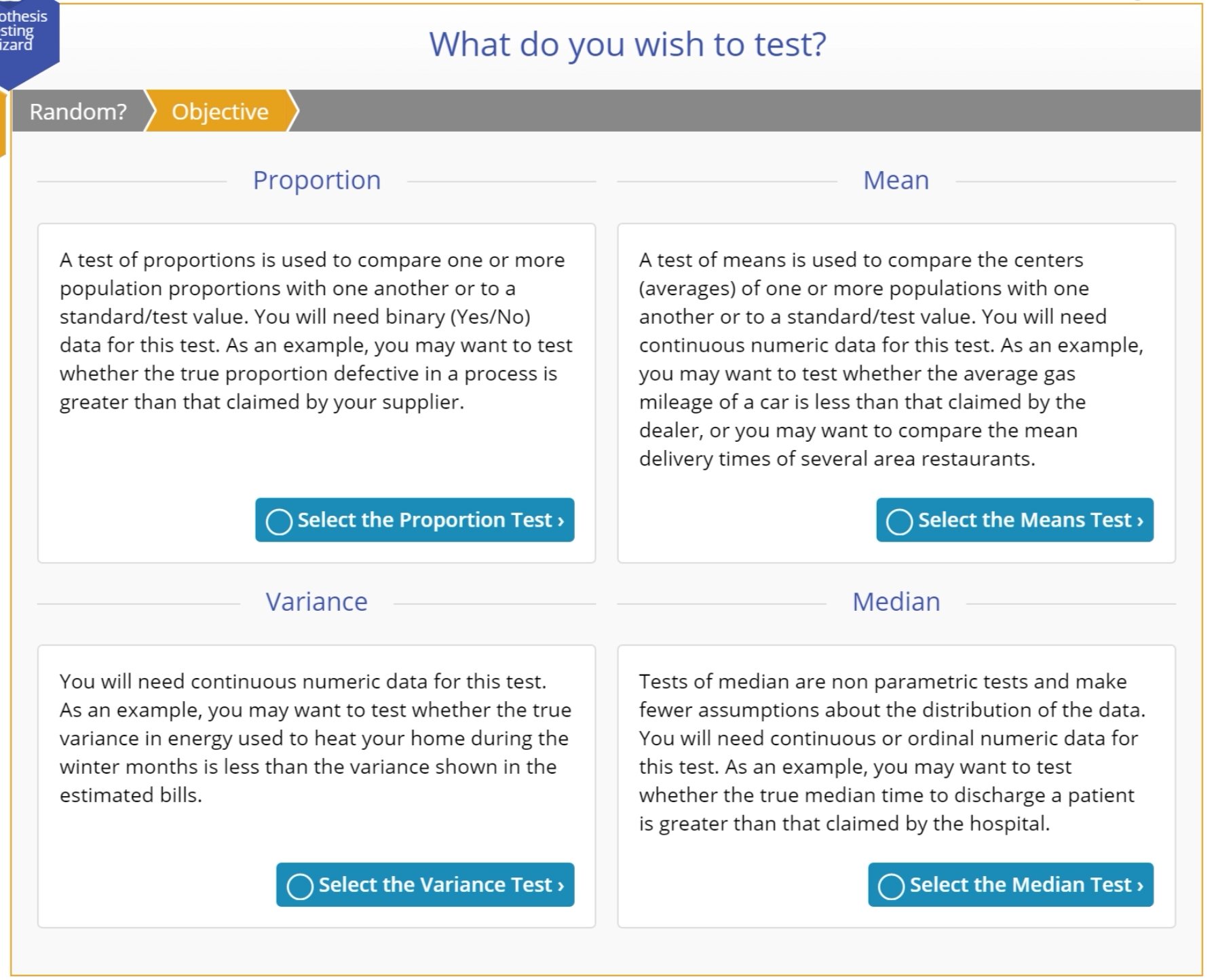Screen dimensions: 1216x980
Task: Click circle icon on Median Test button
Action: tap(891, 886)
